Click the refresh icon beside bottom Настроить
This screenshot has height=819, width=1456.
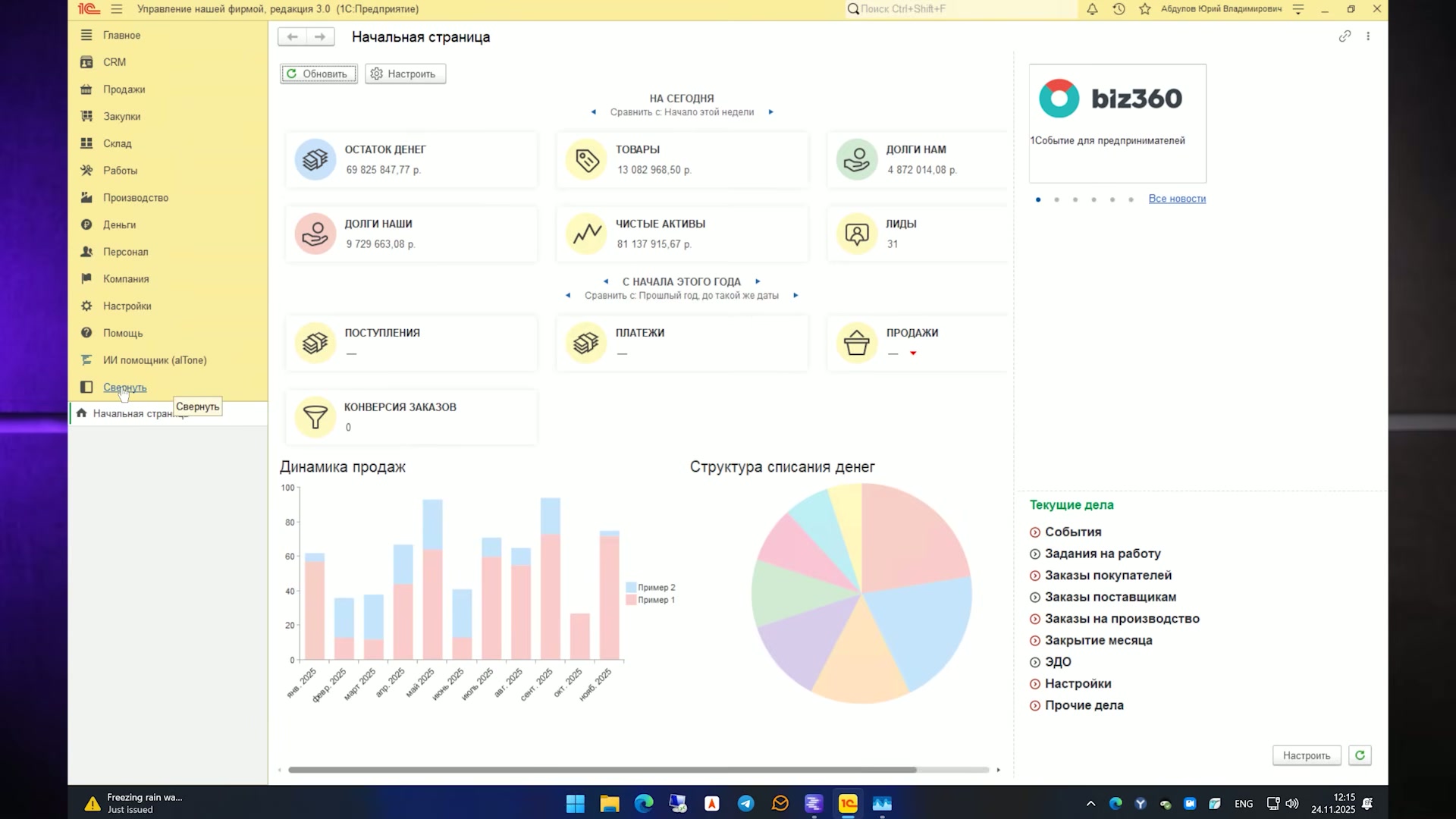pyautogui.click(x=1360, y=755)
